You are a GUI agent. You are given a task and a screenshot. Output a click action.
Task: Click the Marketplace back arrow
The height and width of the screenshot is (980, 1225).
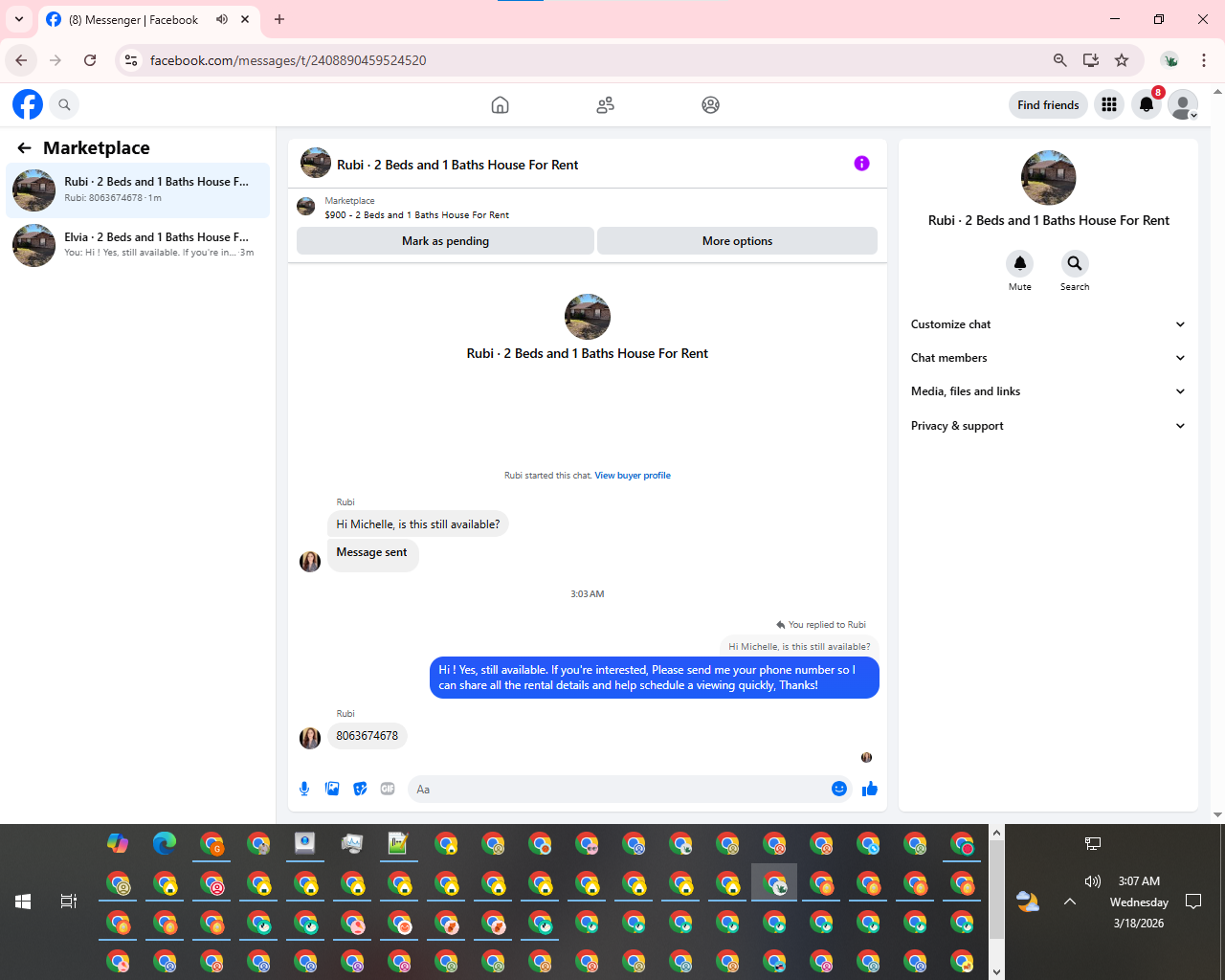click(24, 147)
